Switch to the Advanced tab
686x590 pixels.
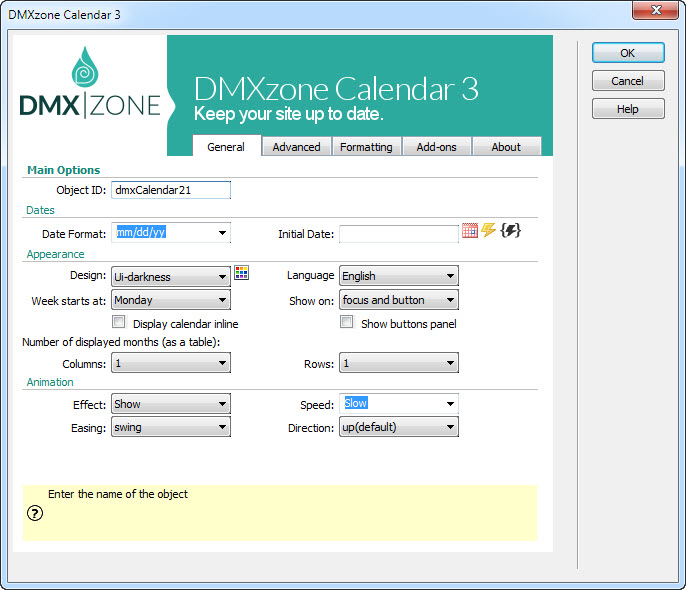point(296,147)
